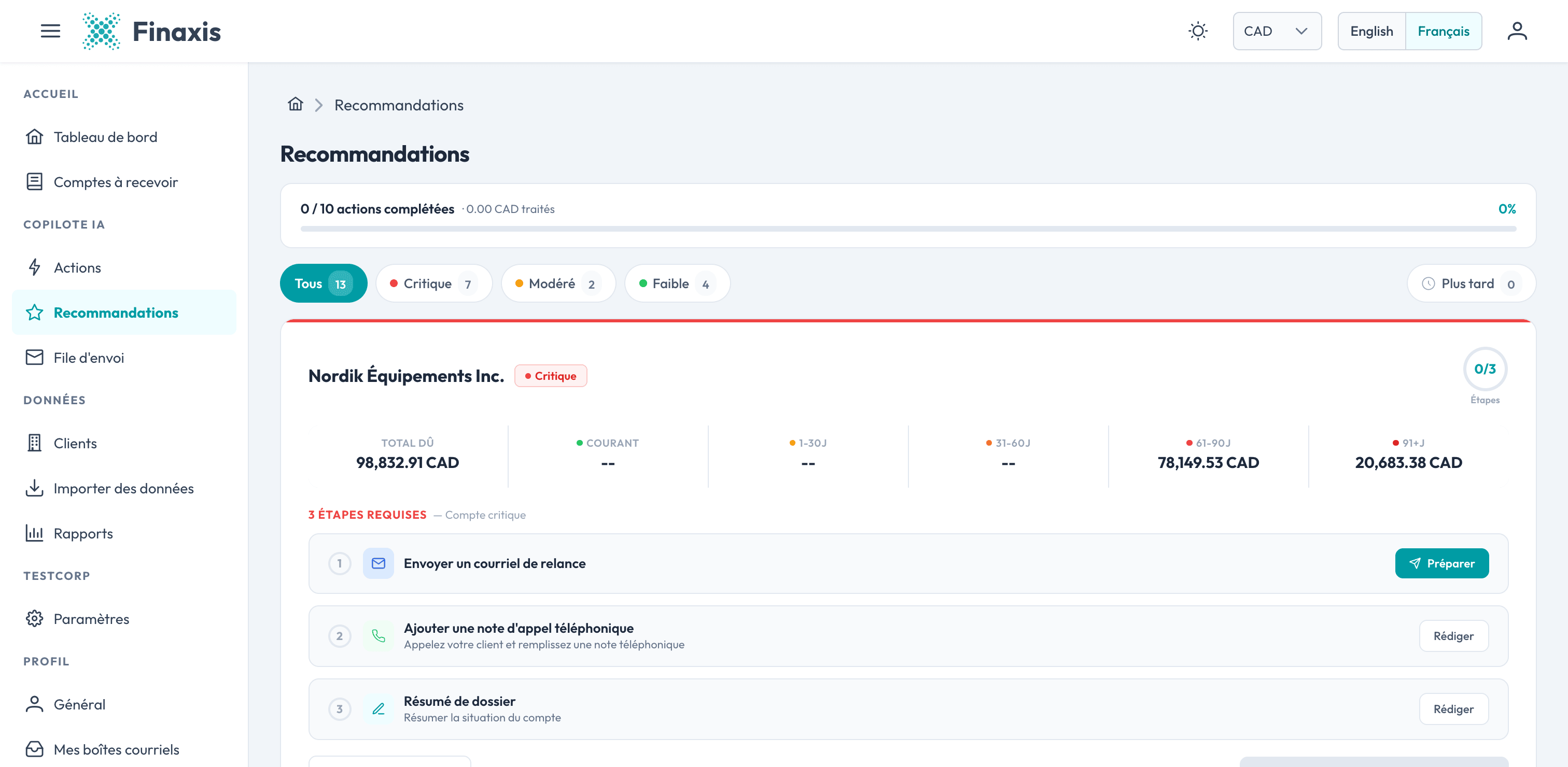This screenshot has height=767, width=1568.
Task: Click the 61-90J amount 78,149.53 CAD
Action: tap(1208, 462)
